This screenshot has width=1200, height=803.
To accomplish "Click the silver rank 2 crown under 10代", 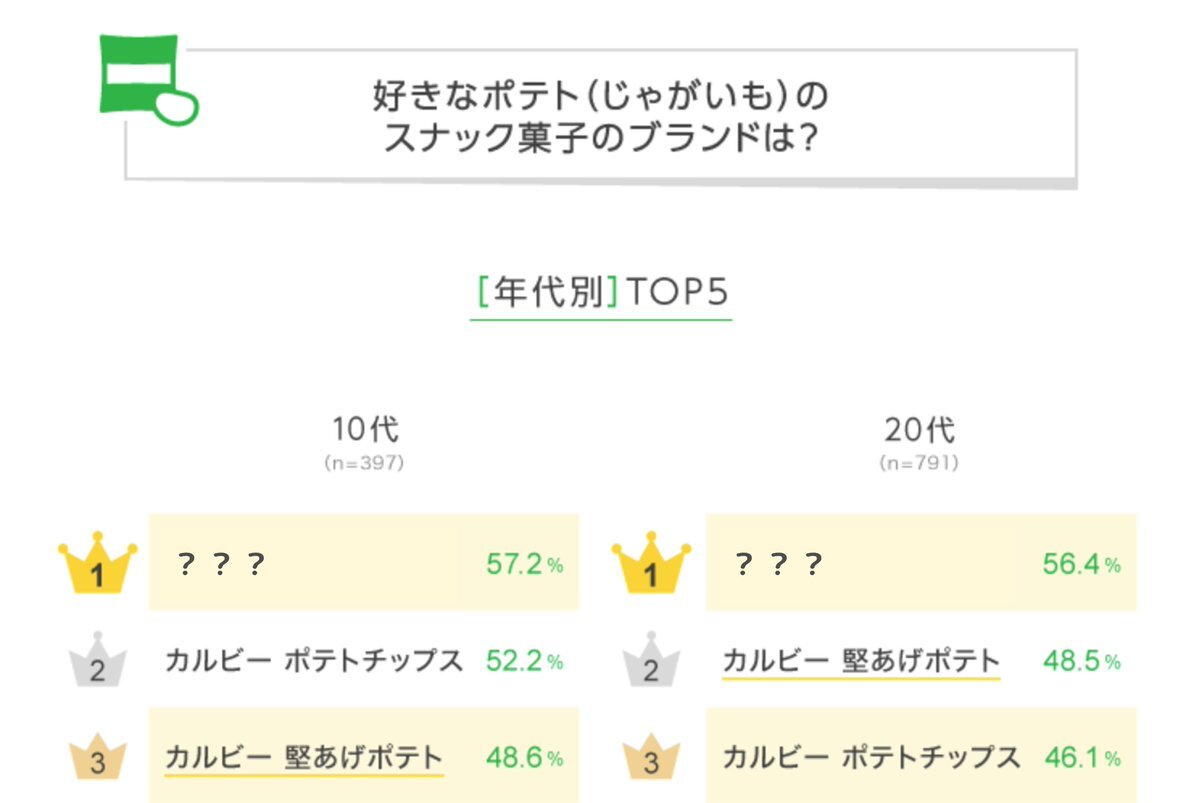I will pyautogui.click(x=96, y=661).
